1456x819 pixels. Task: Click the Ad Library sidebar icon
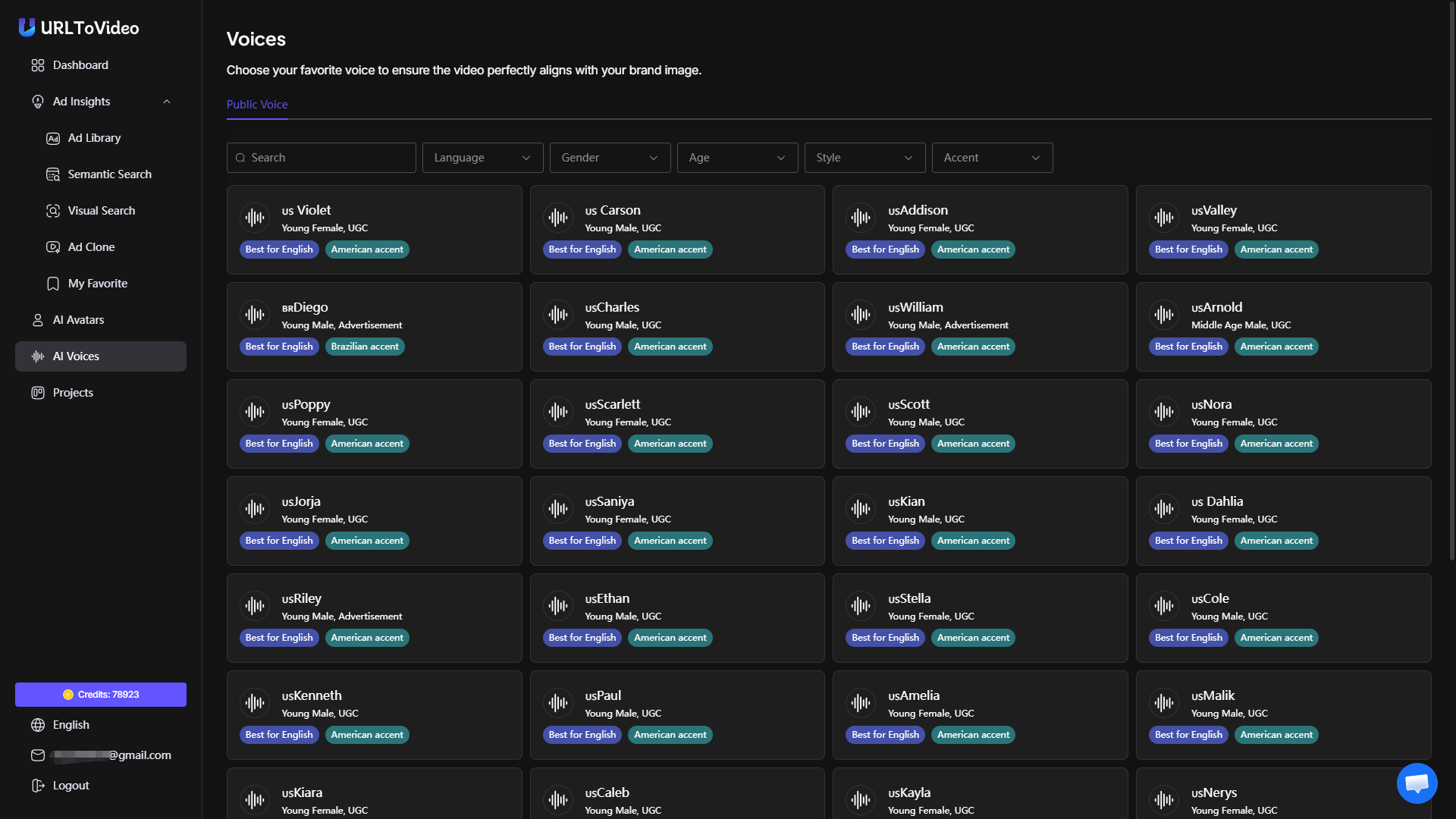point(53,138)
